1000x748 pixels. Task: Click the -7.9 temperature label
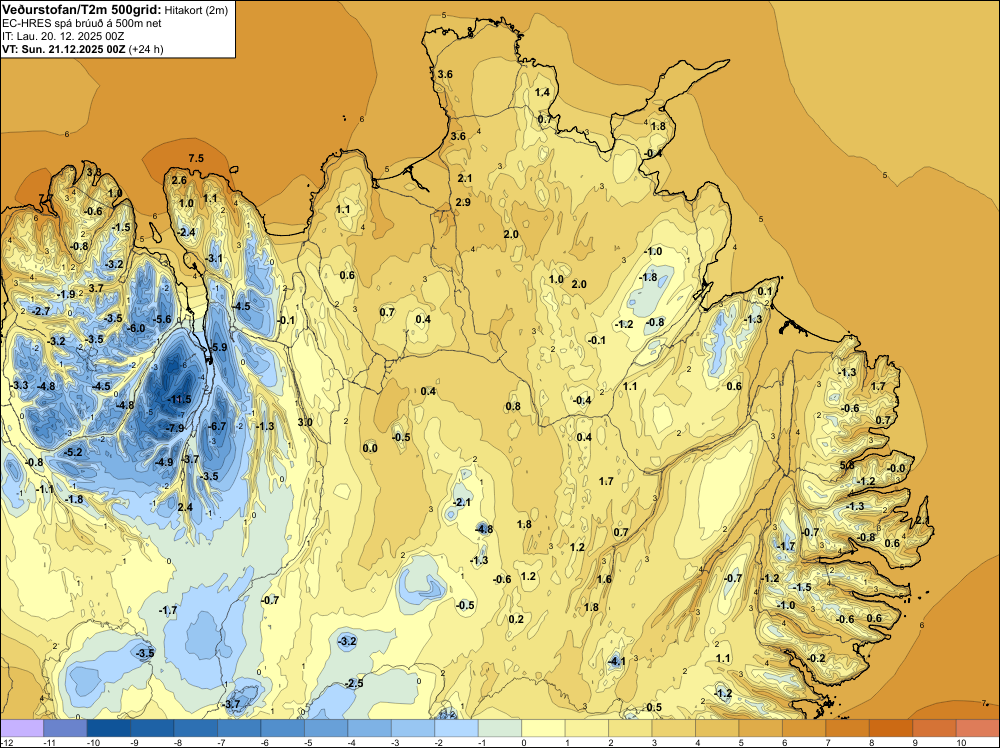click(x=175, y=428)
